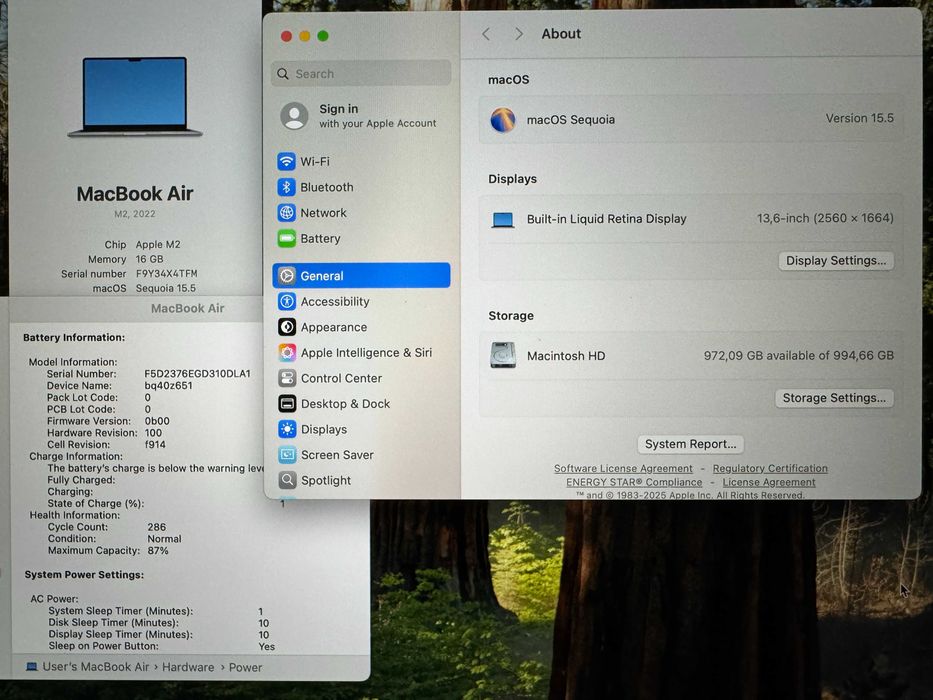The height and width of the screenshot is (700, 933).
Task: Click the Desktop & Dock icon
Action: pos(287,404)
